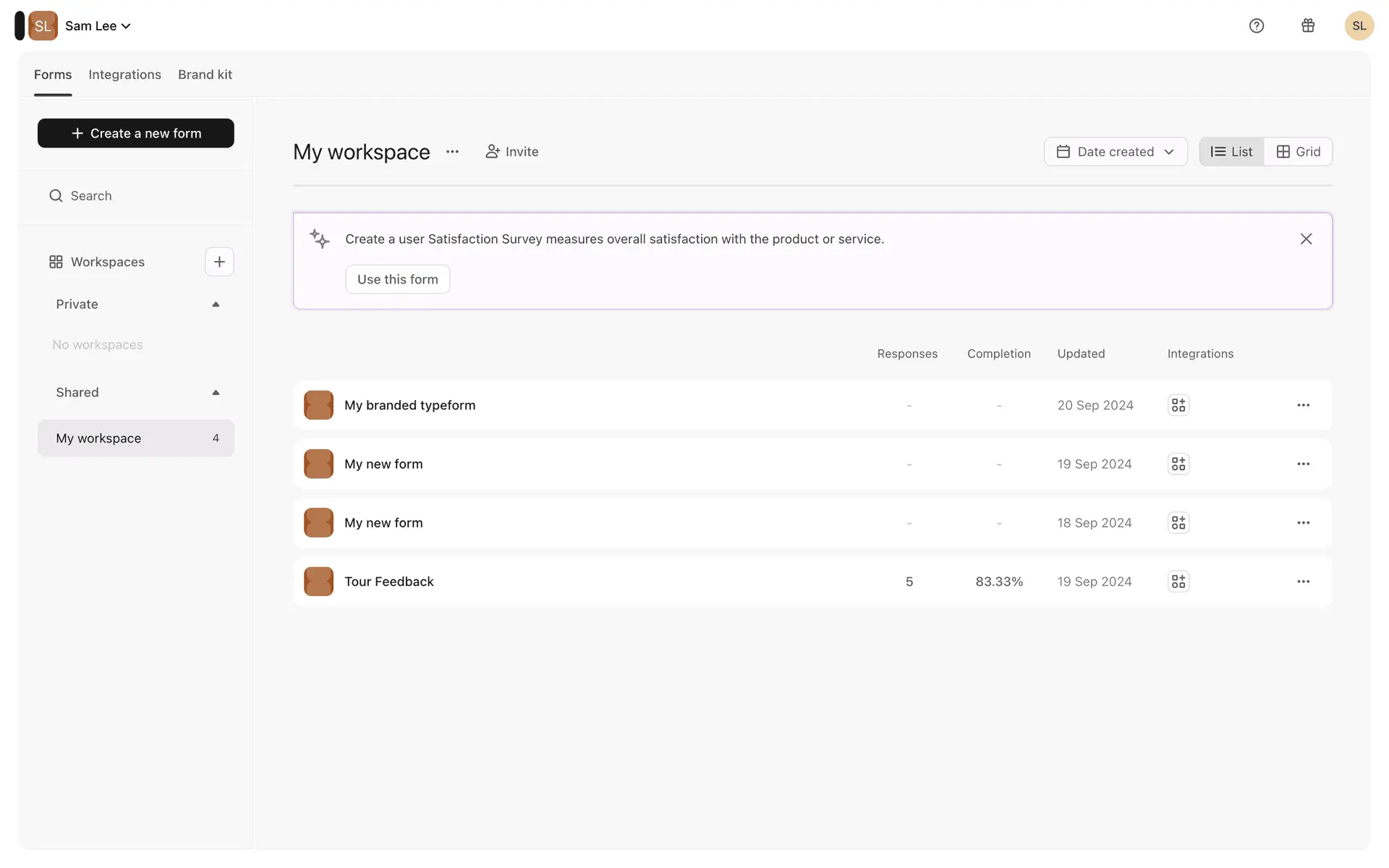Collapse the Shared workspaces section
The height and width of the screenshot is (868, 1389).
[x=216, y=393]
